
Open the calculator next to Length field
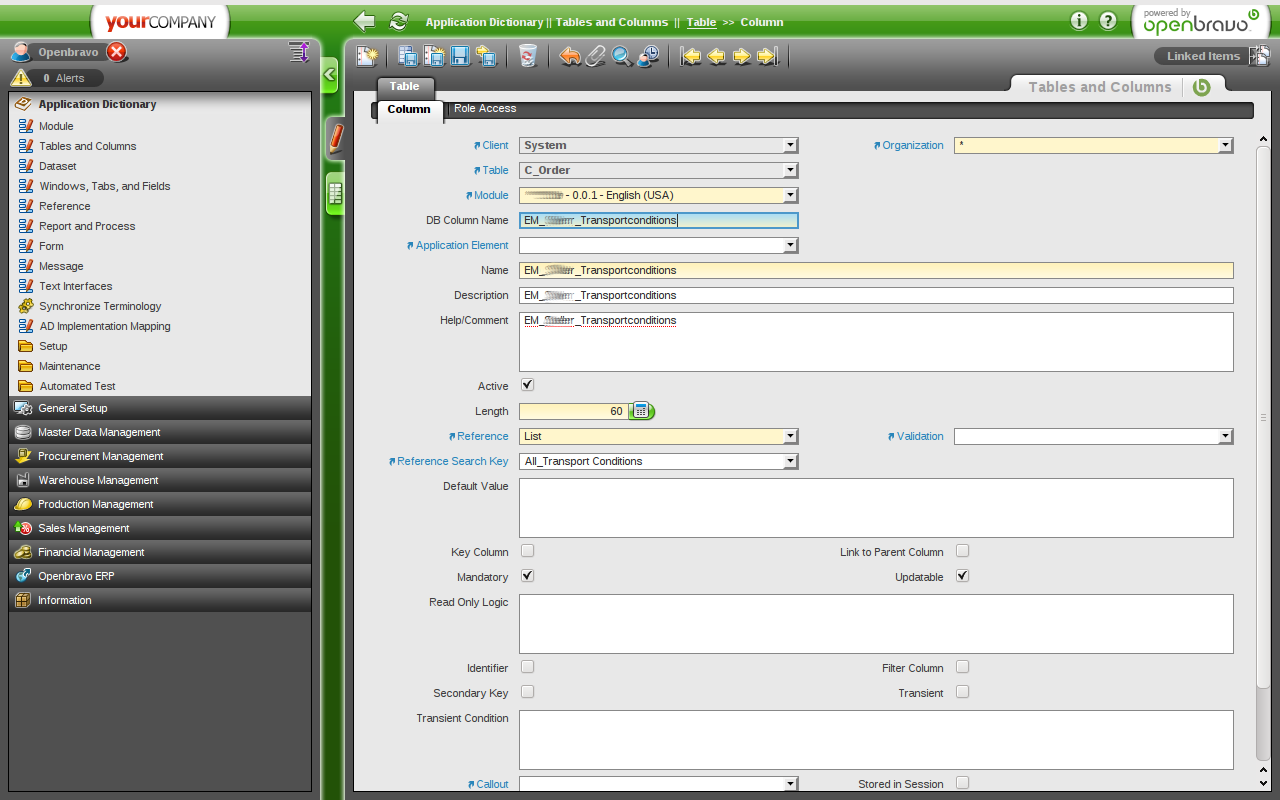(641, 411)
